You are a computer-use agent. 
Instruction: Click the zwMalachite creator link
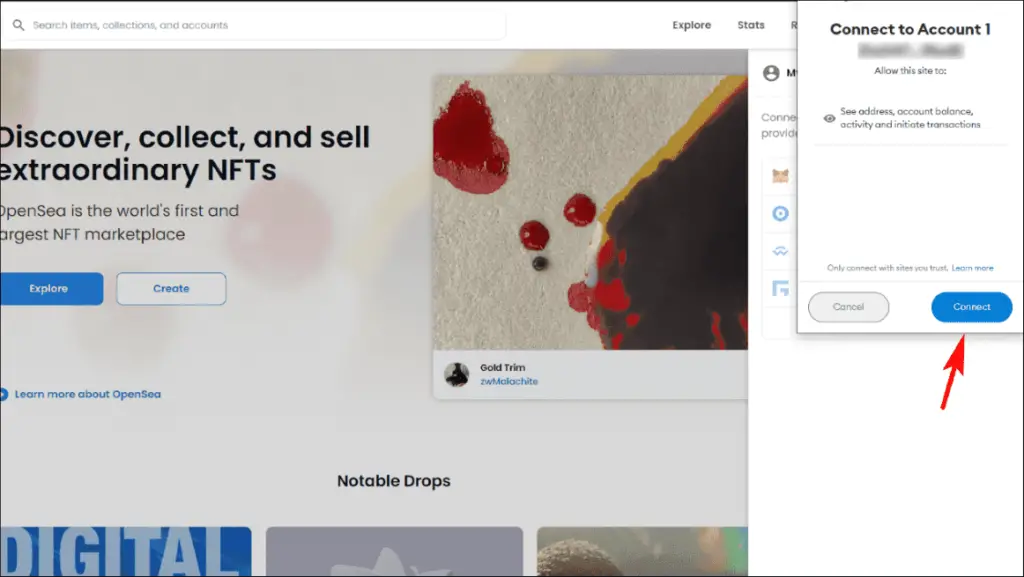click(x=509, y=382)
